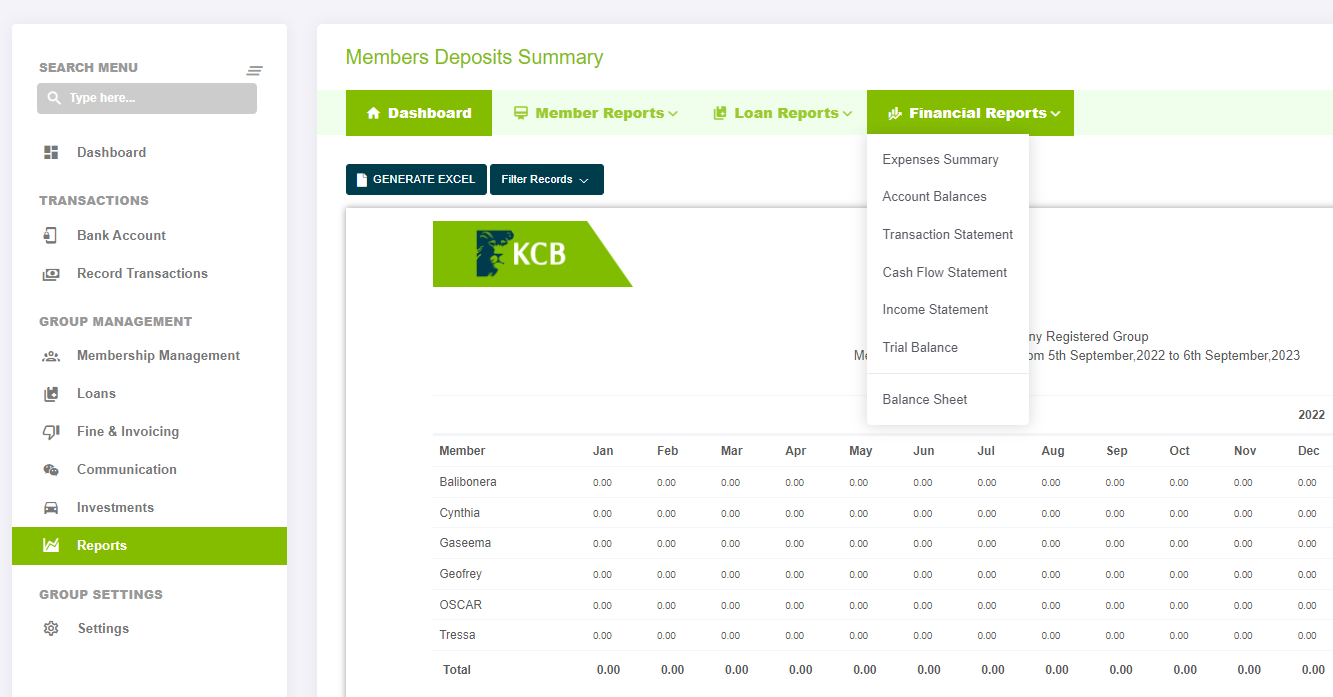The width and height of the screenshot is (1333, 697).
Task: Open Cash Flow Statement report
Action: point(944,272)
